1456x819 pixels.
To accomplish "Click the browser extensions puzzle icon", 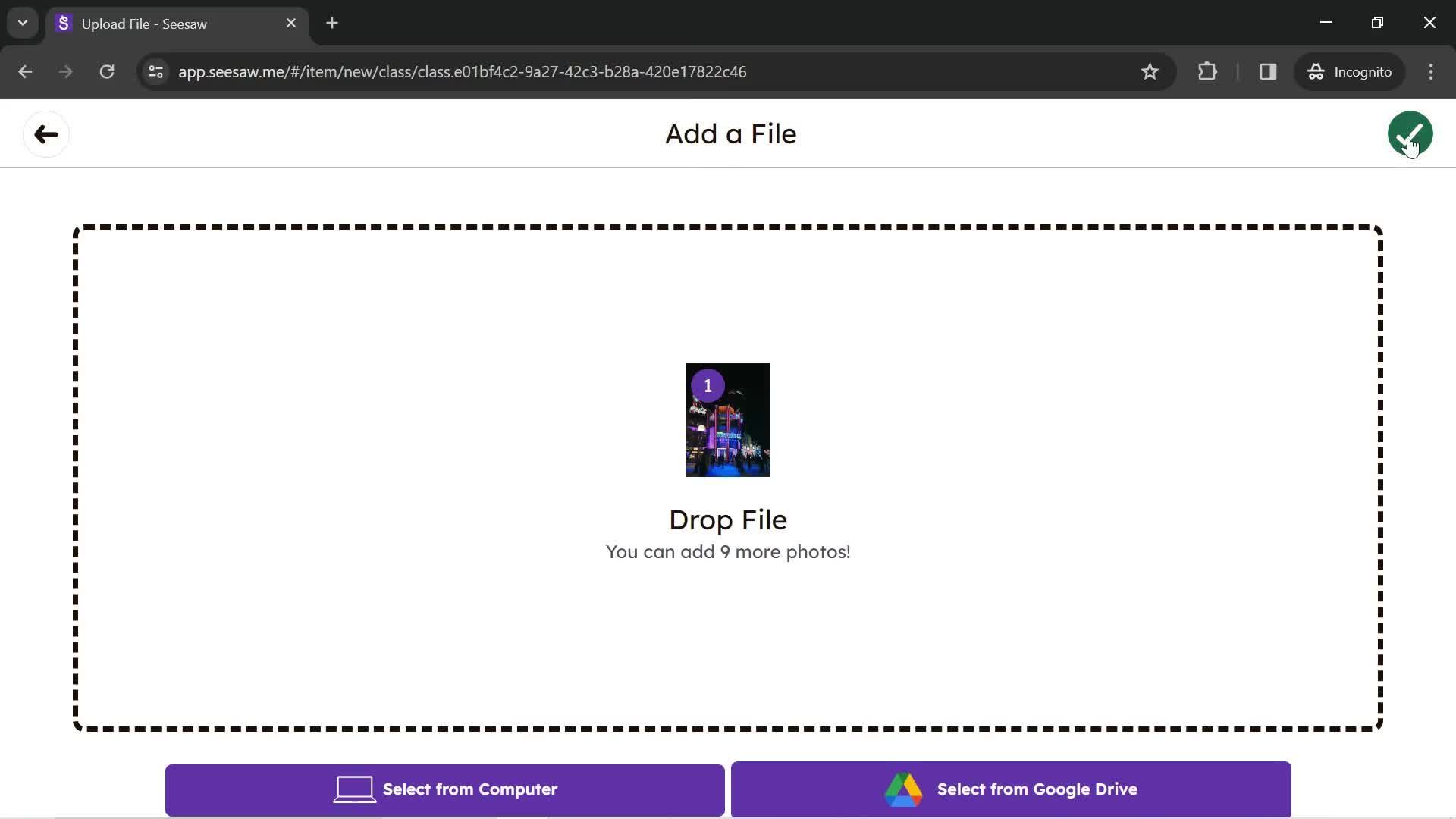I will pyautogui.click(x=1208, y=71).
